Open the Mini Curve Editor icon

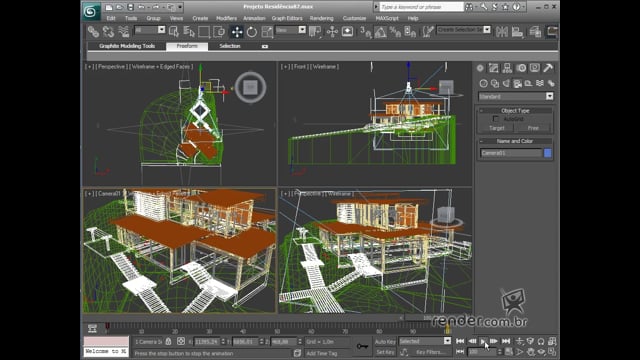coord(92,328)
